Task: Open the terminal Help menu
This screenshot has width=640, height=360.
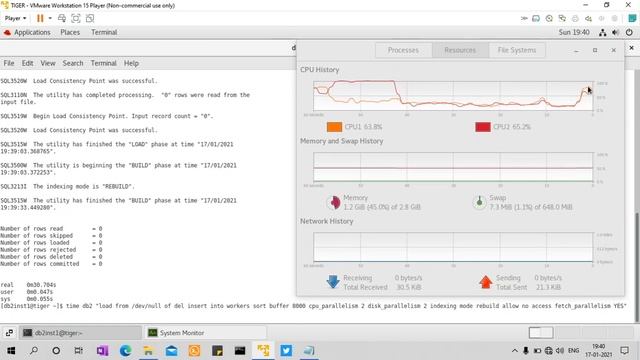Action: point(131,63)
